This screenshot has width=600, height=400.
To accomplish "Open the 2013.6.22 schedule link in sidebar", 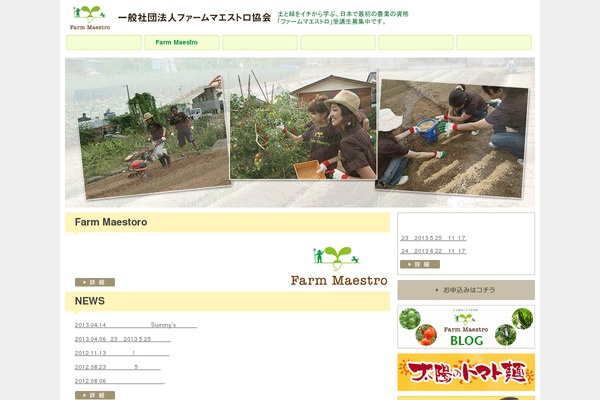I will pyautogui.click(x=433, y=251).
